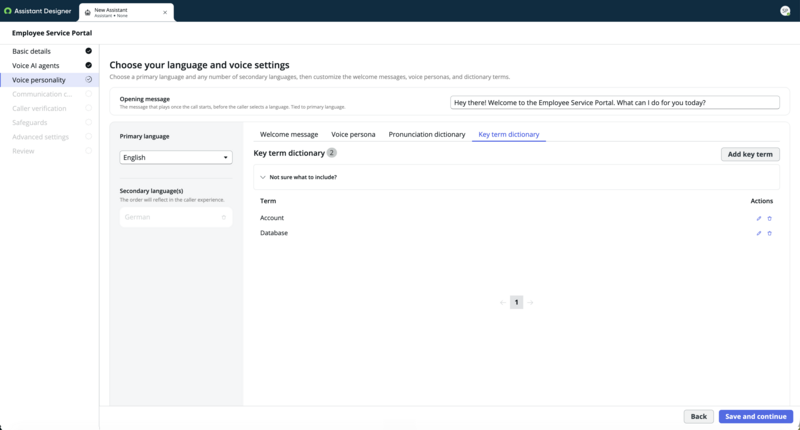This screenshot has width=800, height=430.
Task: Edit the Database key term
Action: [x=759, y=233]
